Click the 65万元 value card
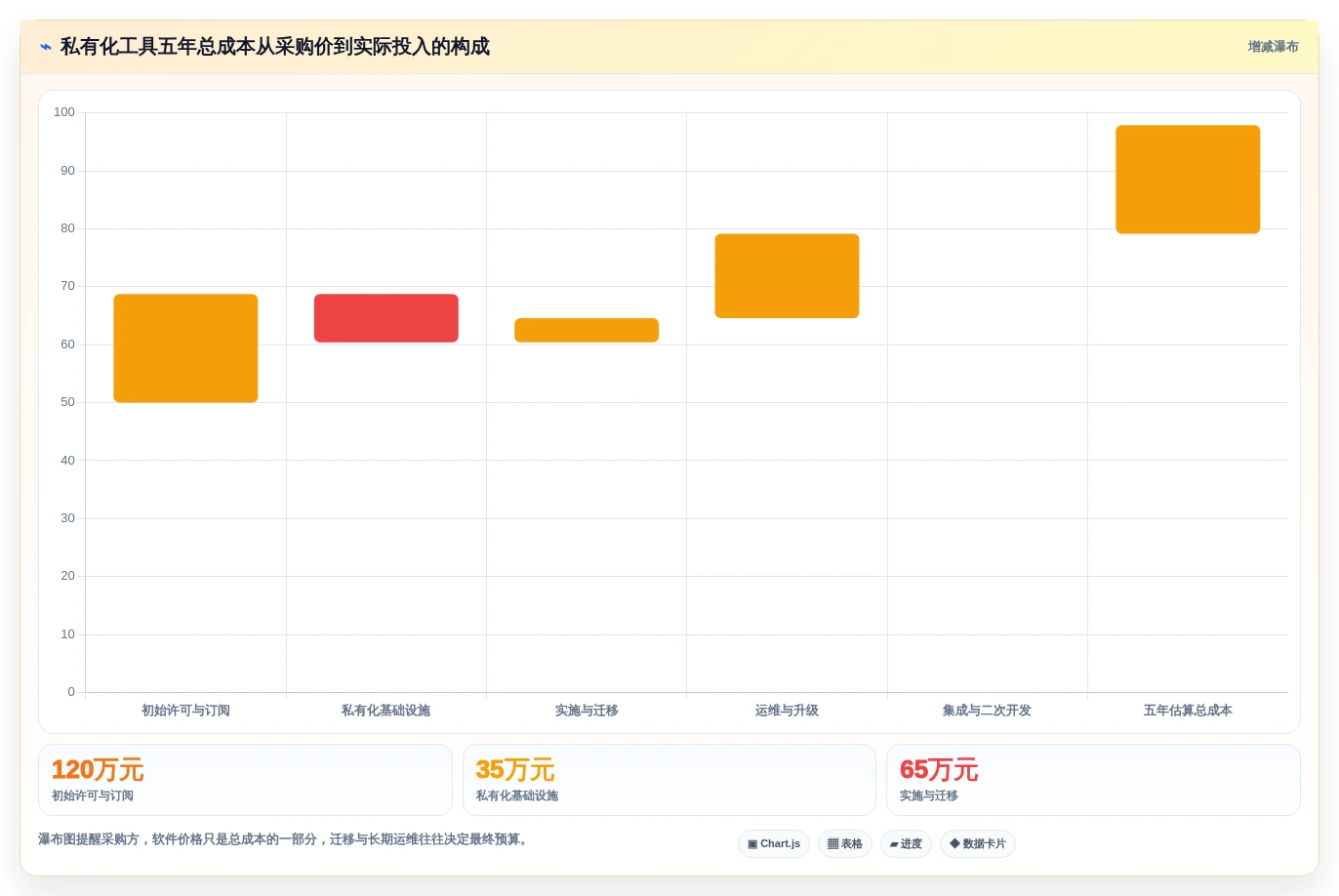Screen dimensions: 1339x896 coord(1093,780)
